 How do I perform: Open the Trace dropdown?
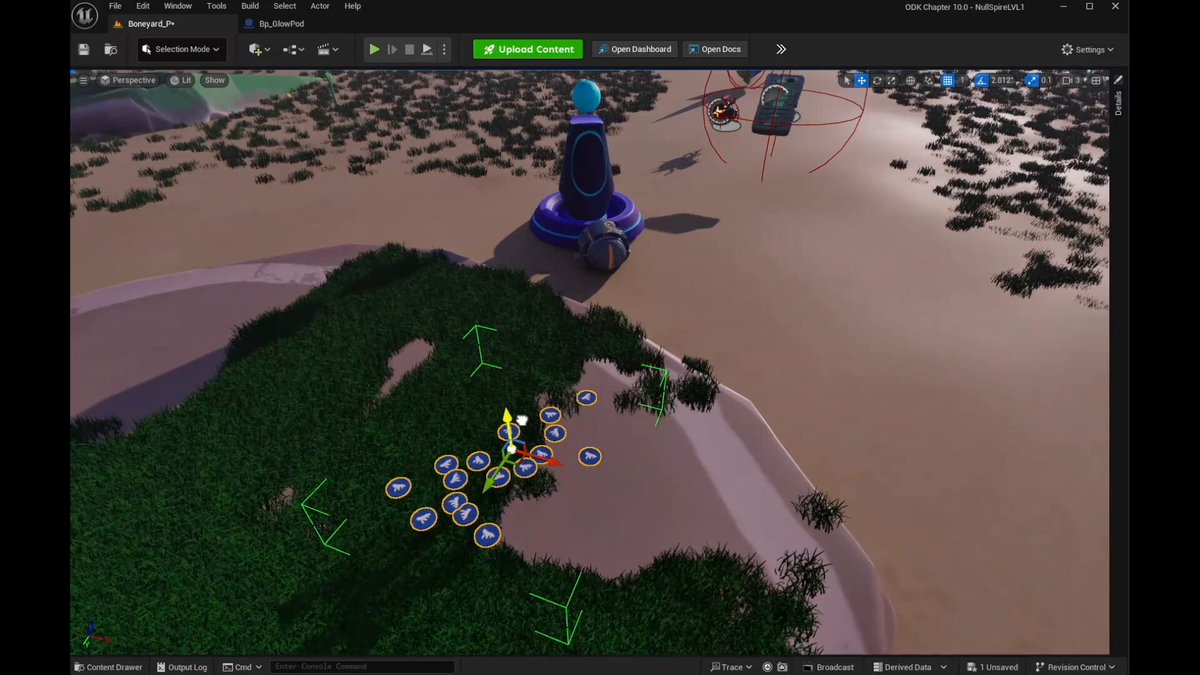731,667
